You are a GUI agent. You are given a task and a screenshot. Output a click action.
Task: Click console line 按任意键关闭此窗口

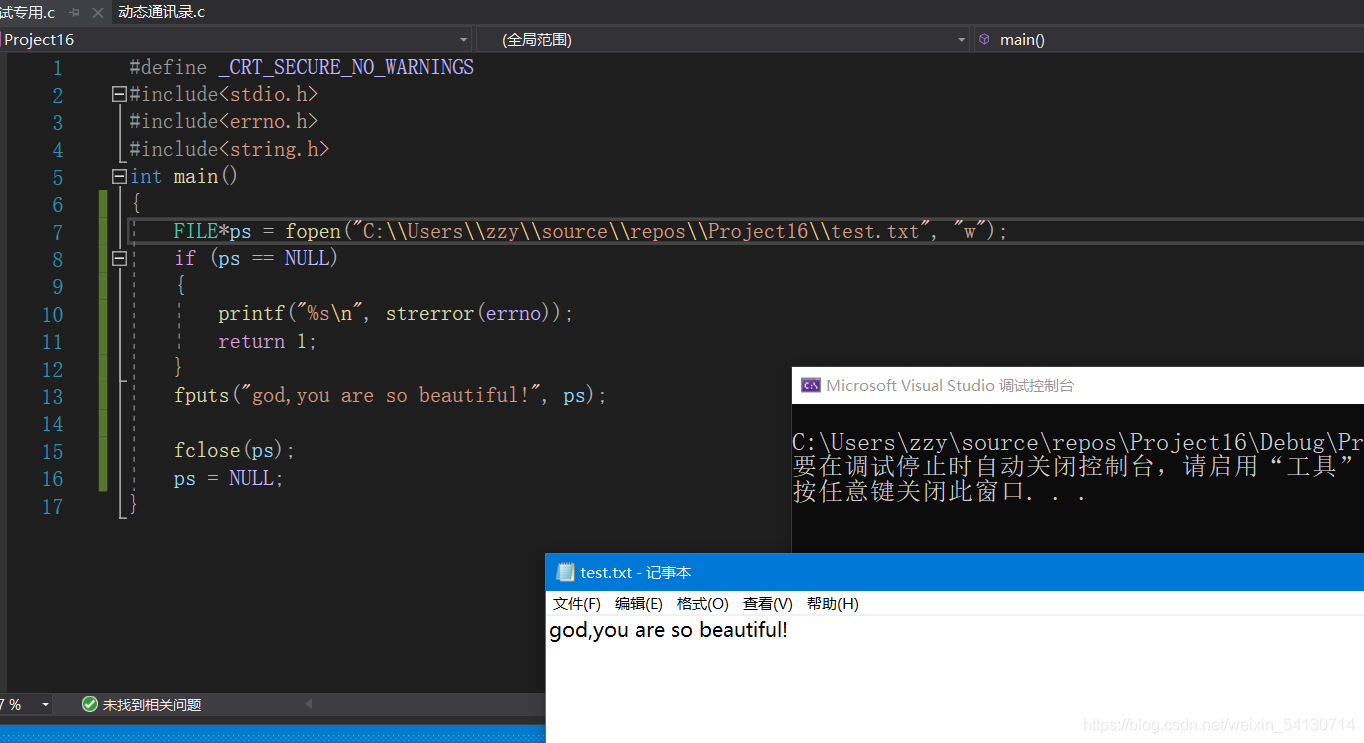click(x=939, y=492)
